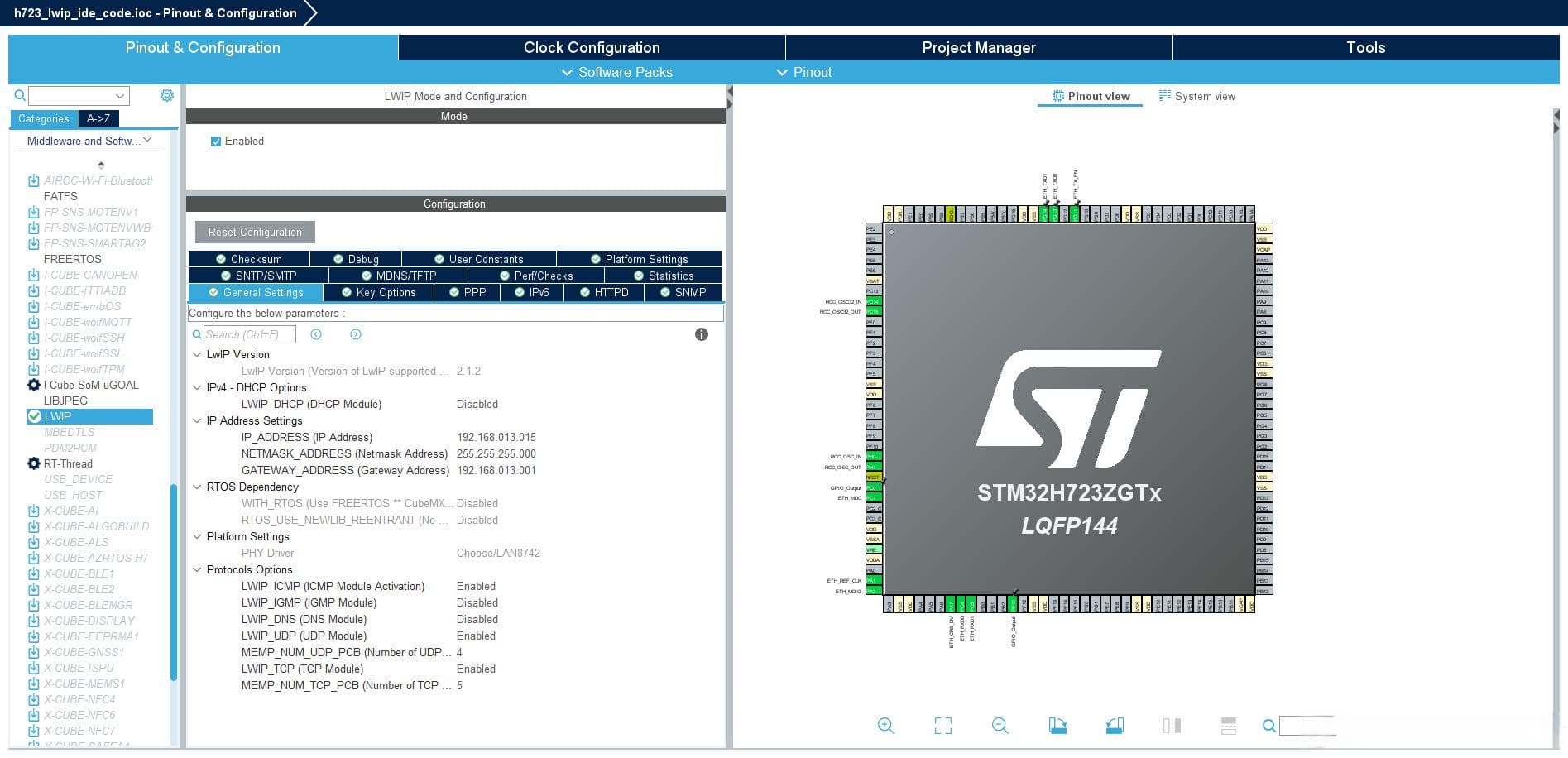This screenshot has width=1568, height=758.
Task: Collapse the IPv4 - DHCP Options section
Action: tap(197, 387)
